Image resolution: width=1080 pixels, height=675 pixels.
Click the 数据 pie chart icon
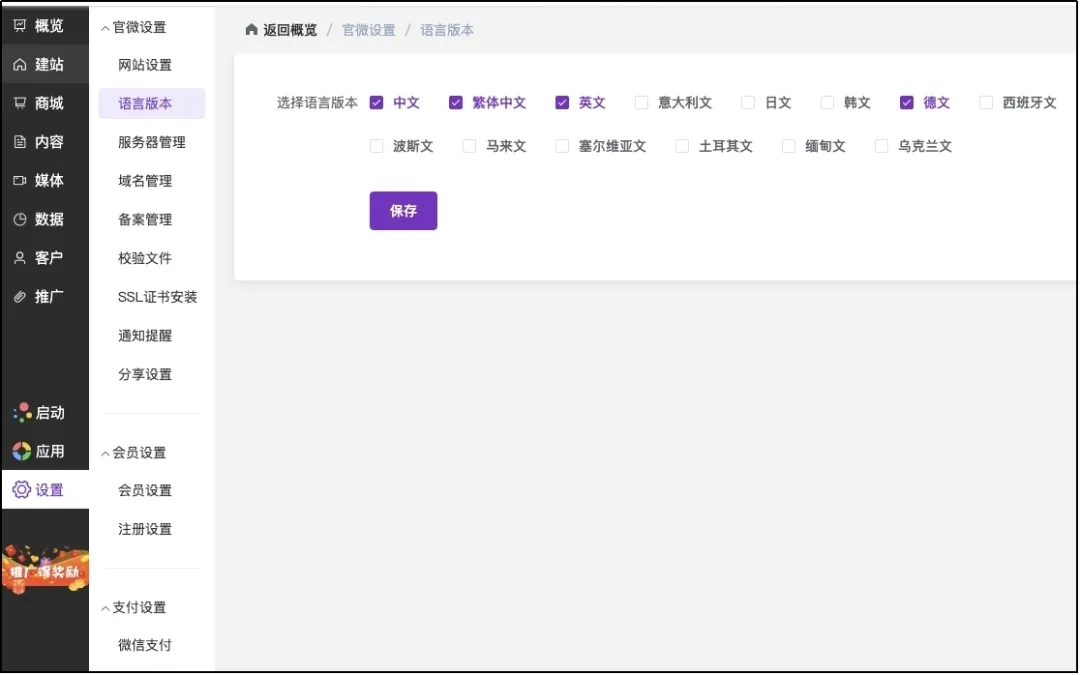[20, 219]
